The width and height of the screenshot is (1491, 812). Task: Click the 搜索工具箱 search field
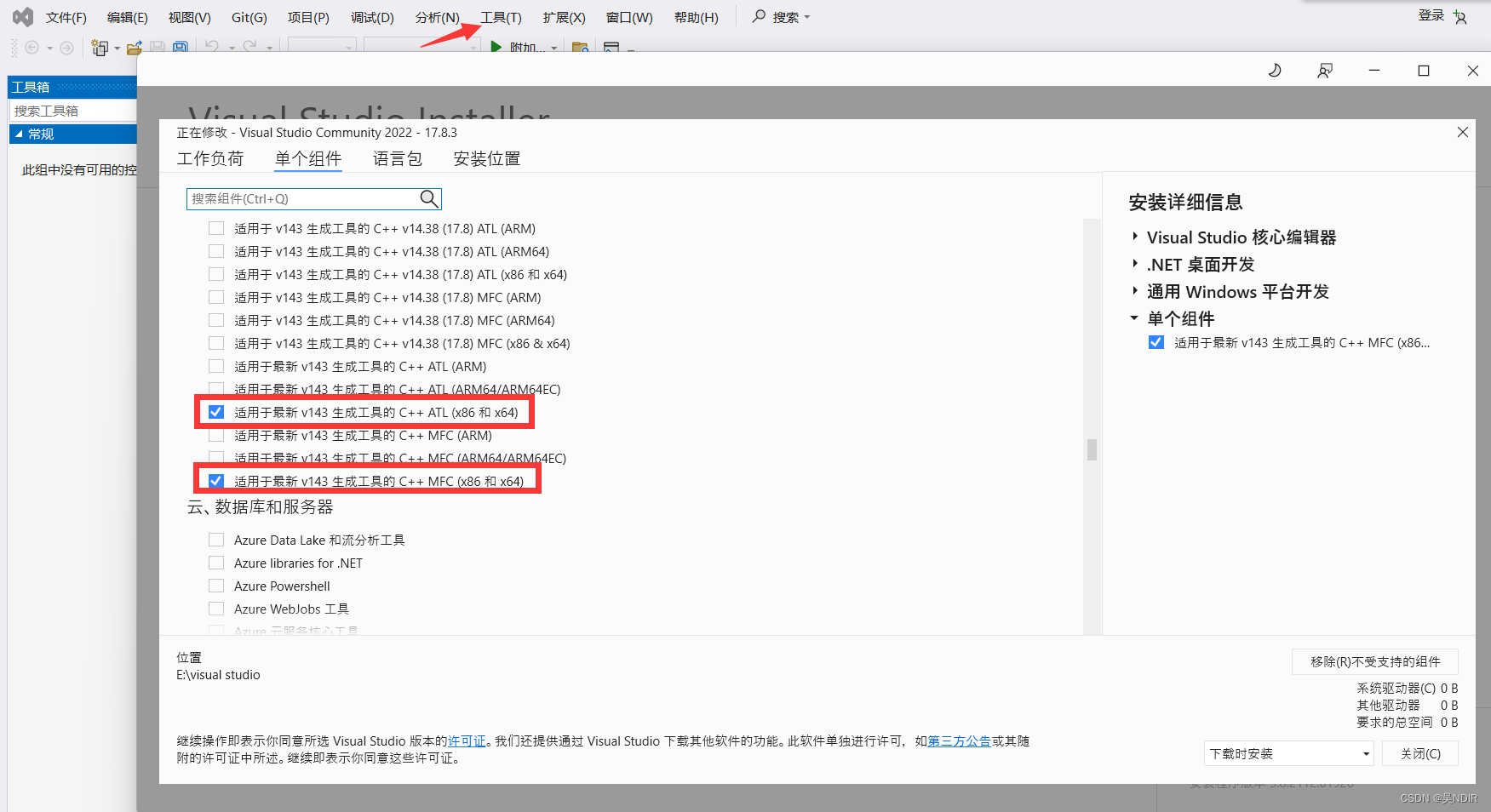point(73,111)
